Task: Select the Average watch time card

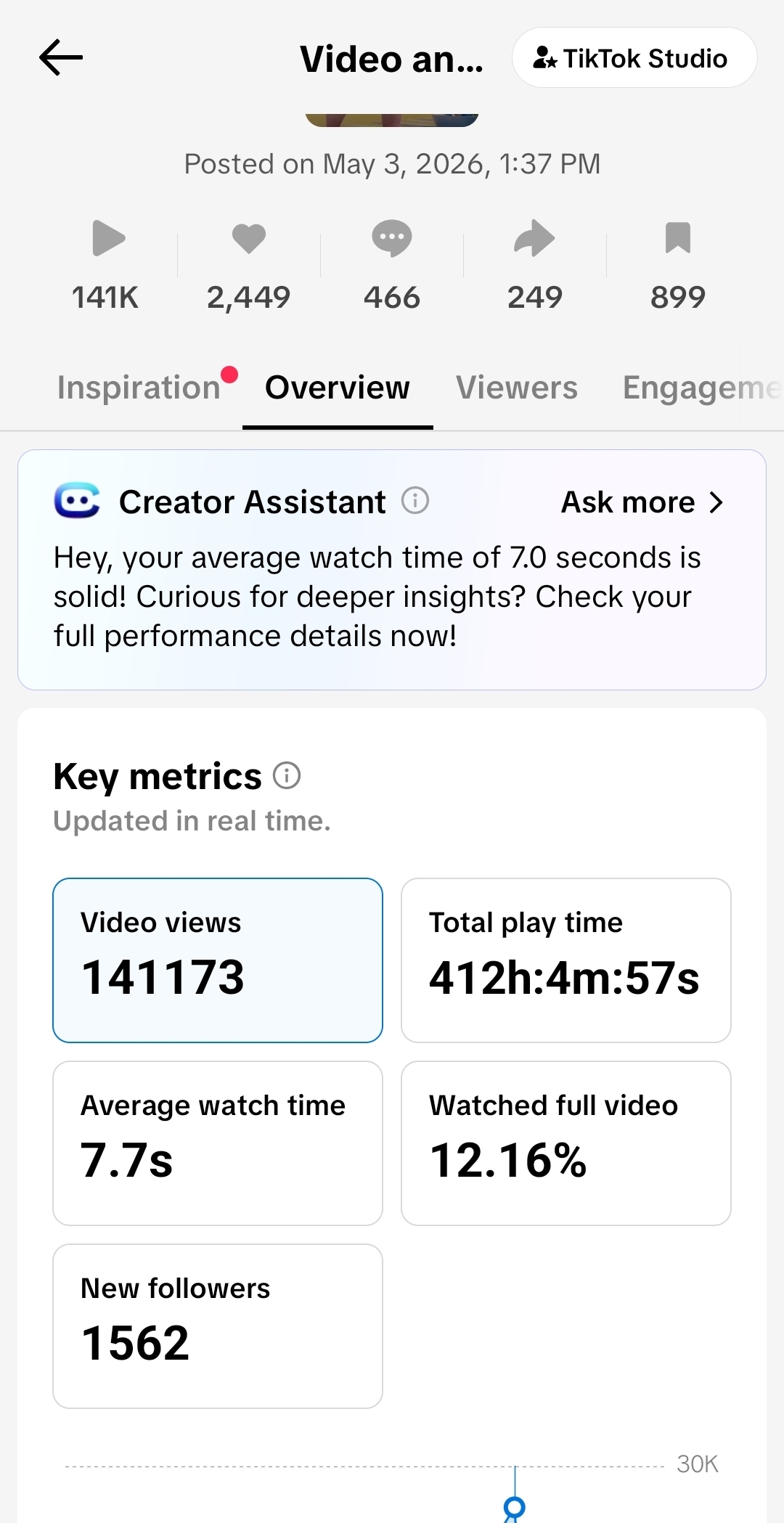Action: (218, 1143)
